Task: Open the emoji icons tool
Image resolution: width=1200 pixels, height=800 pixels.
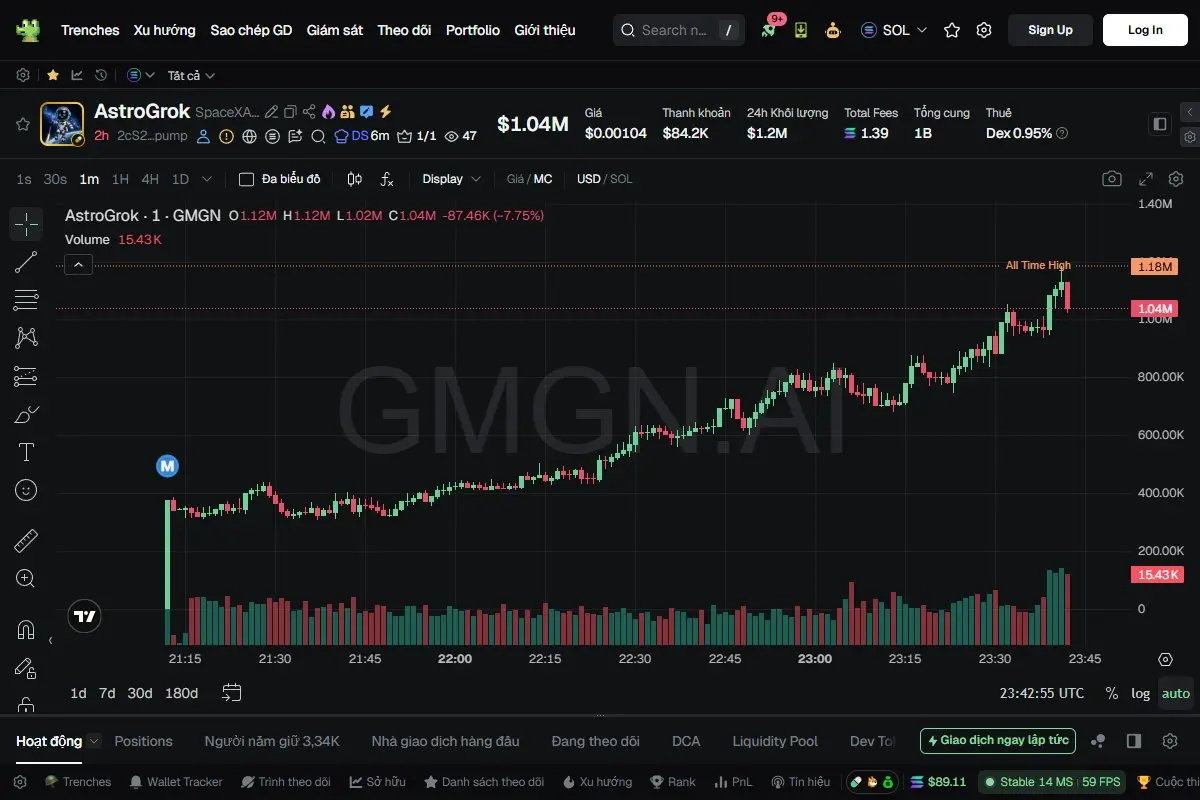Action: [26, 490]
